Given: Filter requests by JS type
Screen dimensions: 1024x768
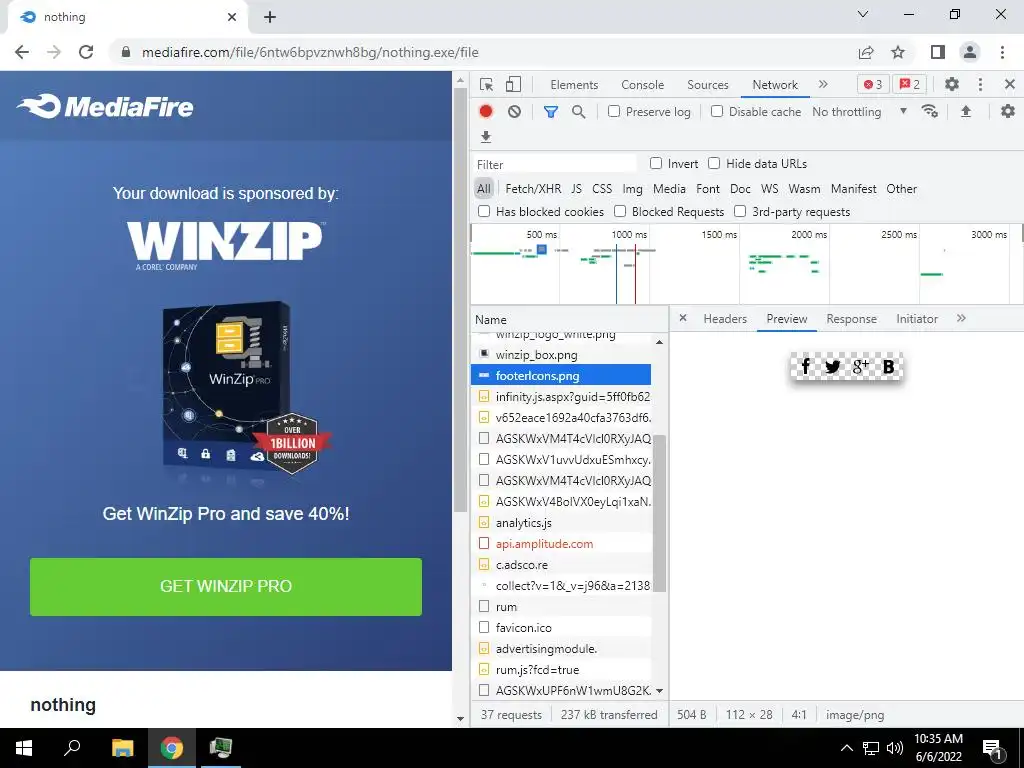Looking at the screenshot, I should [576, 189].
